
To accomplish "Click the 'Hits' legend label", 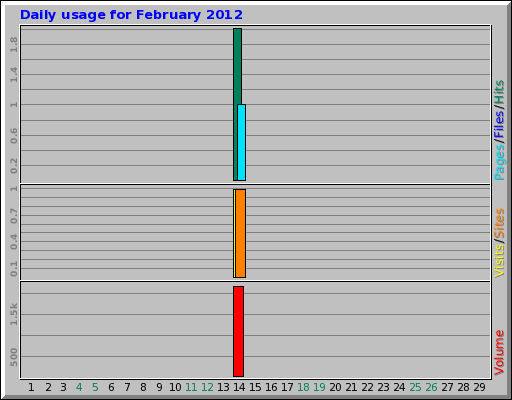I will click(499, 92).
